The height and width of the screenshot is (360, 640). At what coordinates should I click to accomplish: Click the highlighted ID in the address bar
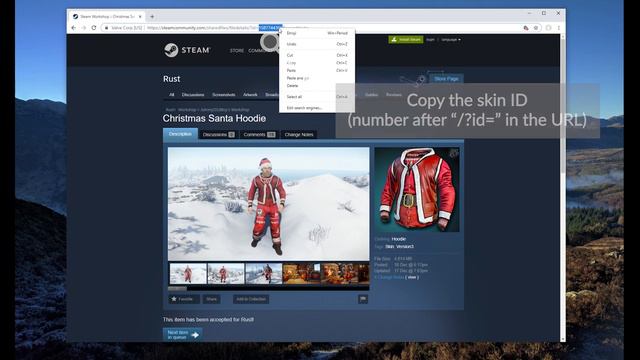pos(270,28)
